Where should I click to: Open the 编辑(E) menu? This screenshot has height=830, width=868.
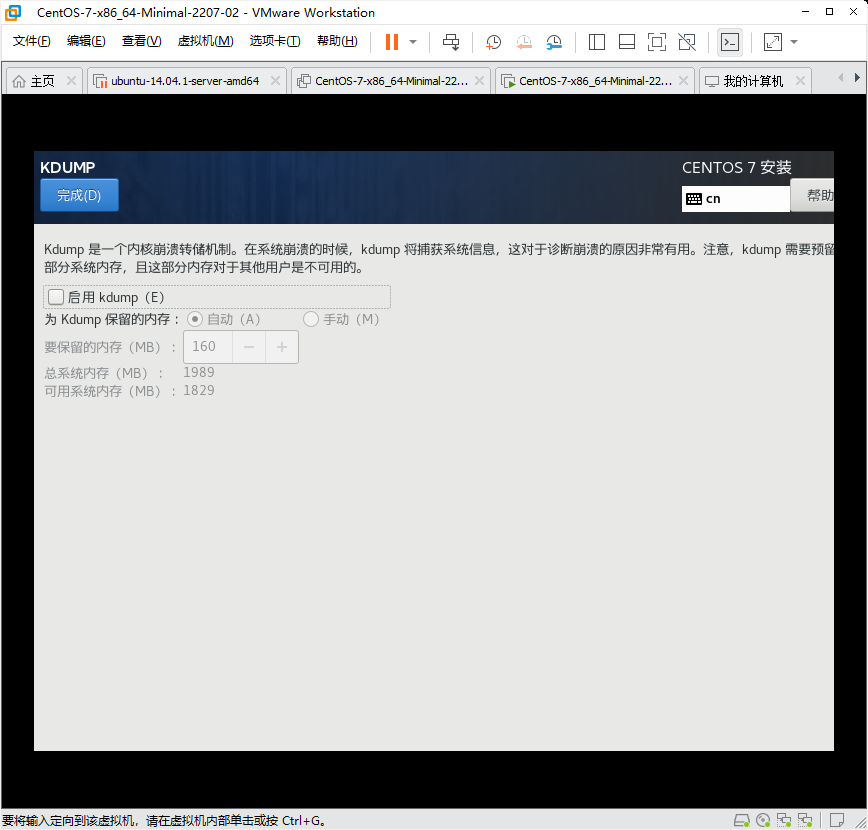pyautogui.click(x=86, y=41)
